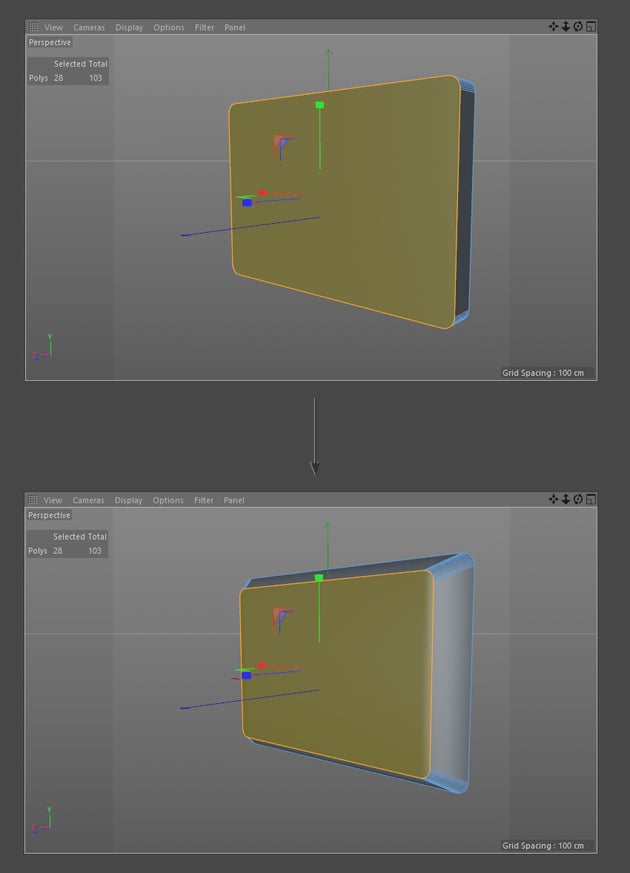Click green Y-axis square handle in upper viewport
The width and height of the screenshot is (630, 873).
(x=319, y=105)
